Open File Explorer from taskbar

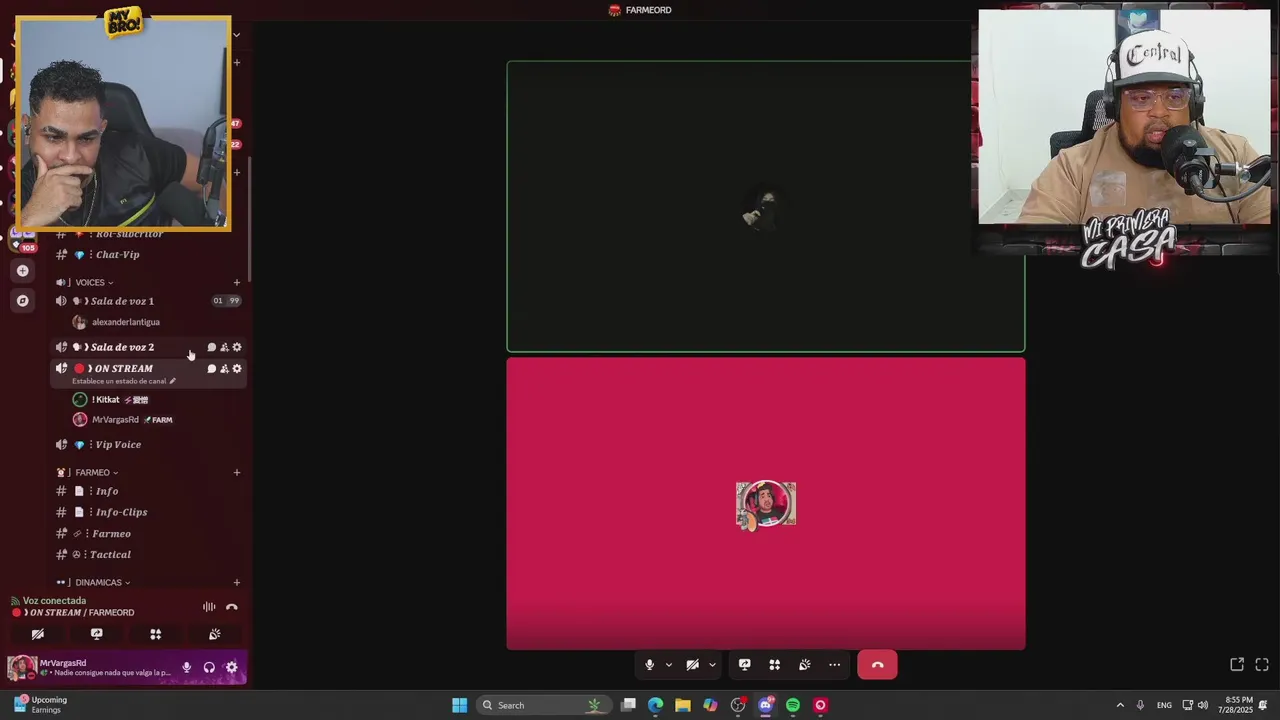[683, 705]
